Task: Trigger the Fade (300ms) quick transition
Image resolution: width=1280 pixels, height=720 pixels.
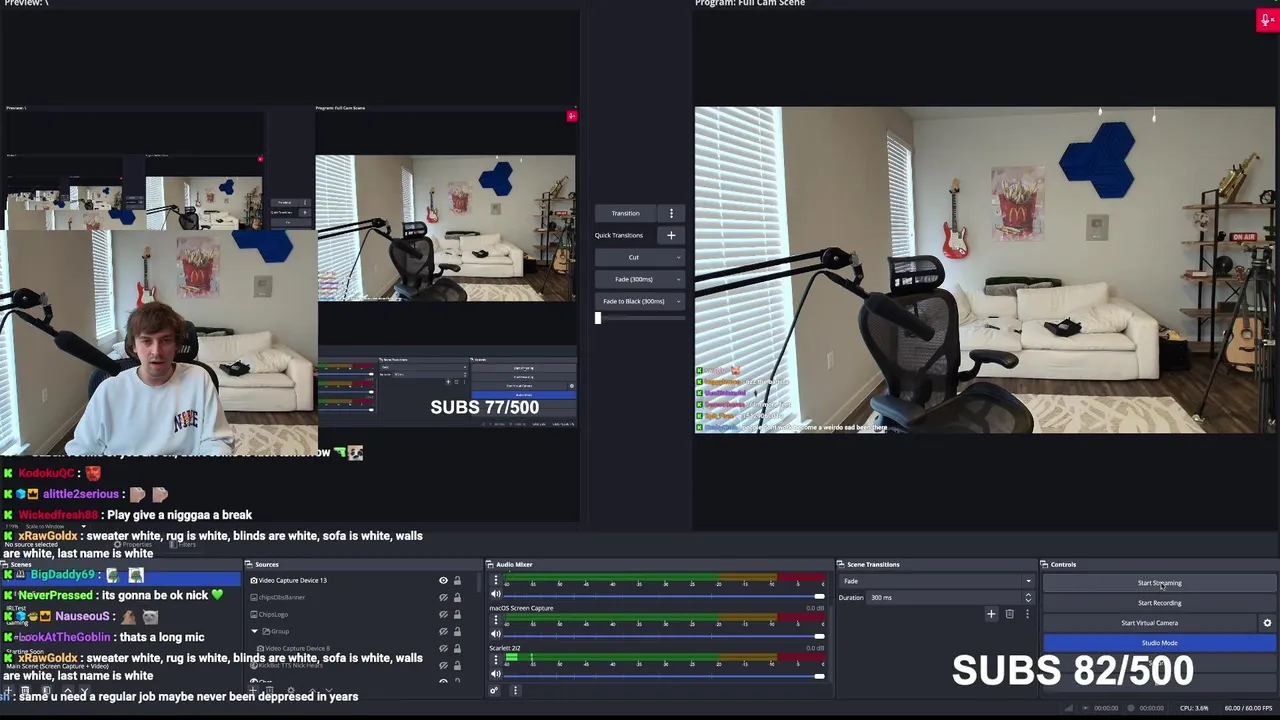Action: point(634,279)
